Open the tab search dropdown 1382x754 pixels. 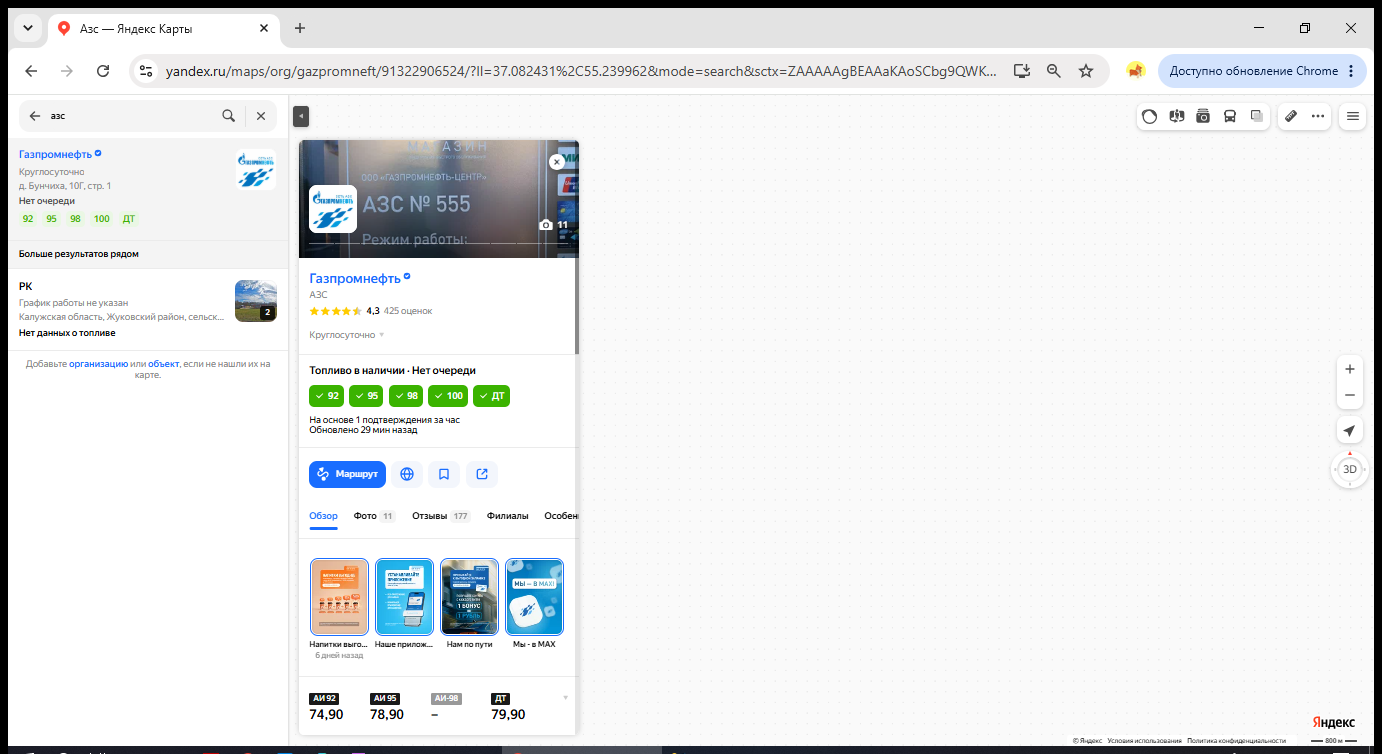pos(28,28)
